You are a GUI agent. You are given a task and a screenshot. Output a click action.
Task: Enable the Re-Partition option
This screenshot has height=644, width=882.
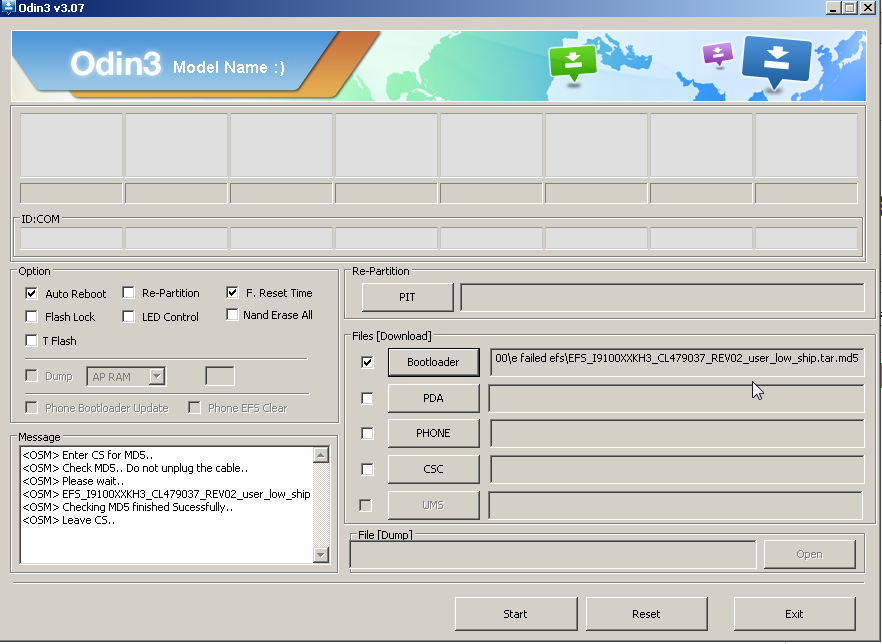tap(128, 292)
